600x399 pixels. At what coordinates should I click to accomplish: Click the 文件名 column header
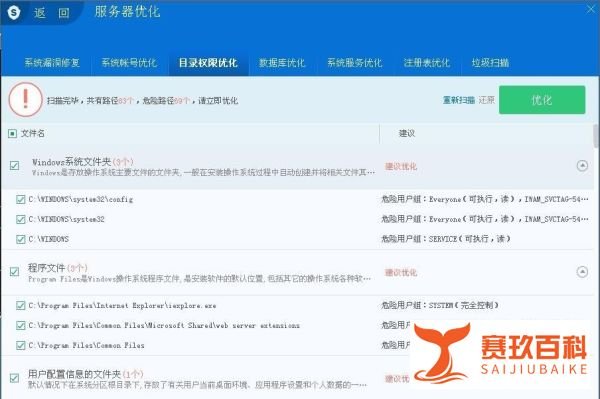tap(33, 134)
